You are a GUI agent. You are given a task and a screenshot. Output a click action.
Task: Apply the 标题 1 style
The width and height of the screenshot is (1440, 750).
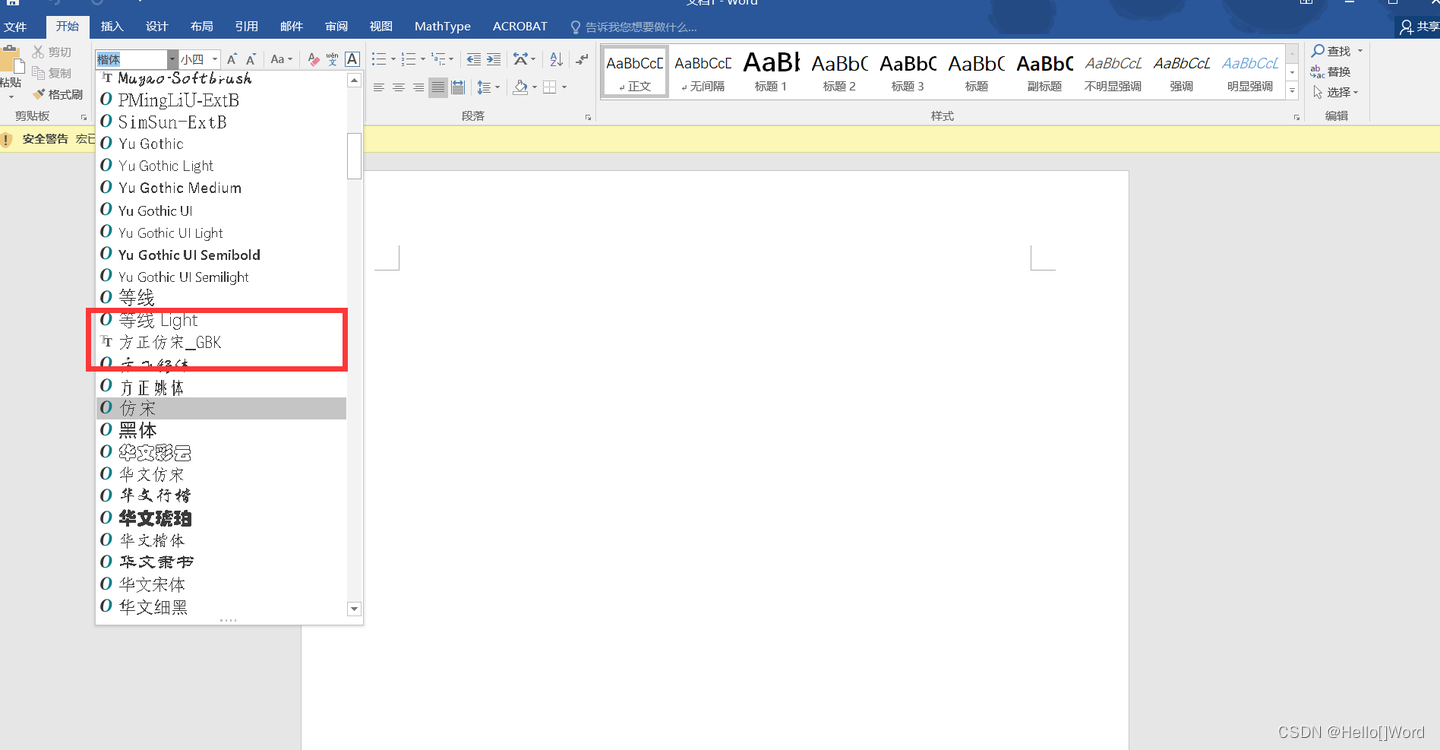click(771, 71)
